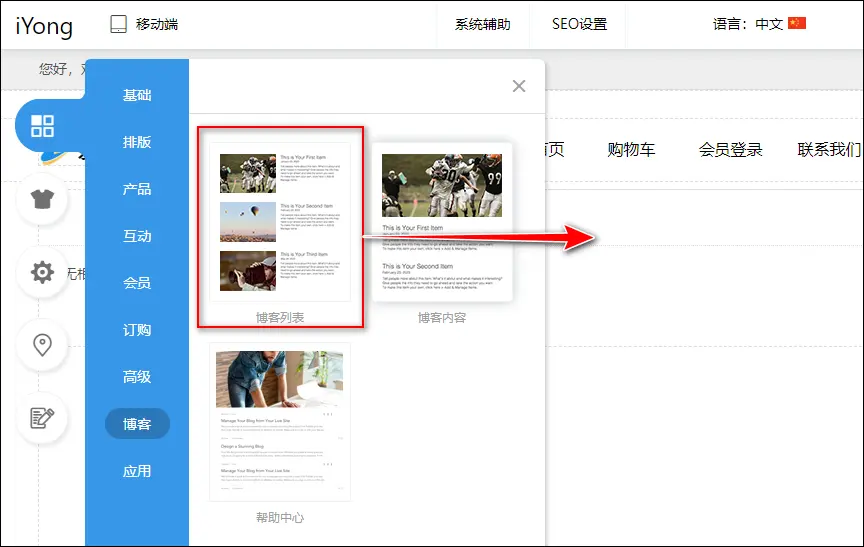The width and height of the screenshot is (864, 547).
Task: Select the 应用 category tab
Action: (x=137, y=471)
